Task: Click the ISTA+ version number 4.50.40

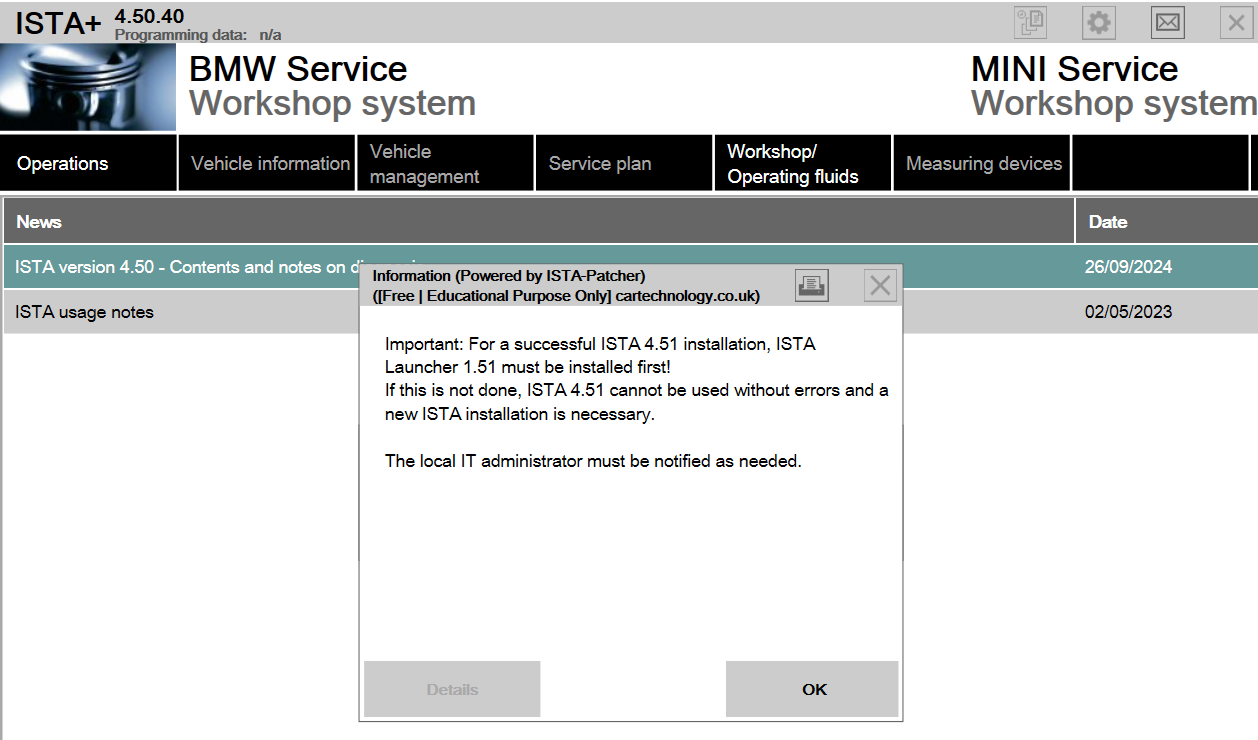Action: [x=149, y=16]
